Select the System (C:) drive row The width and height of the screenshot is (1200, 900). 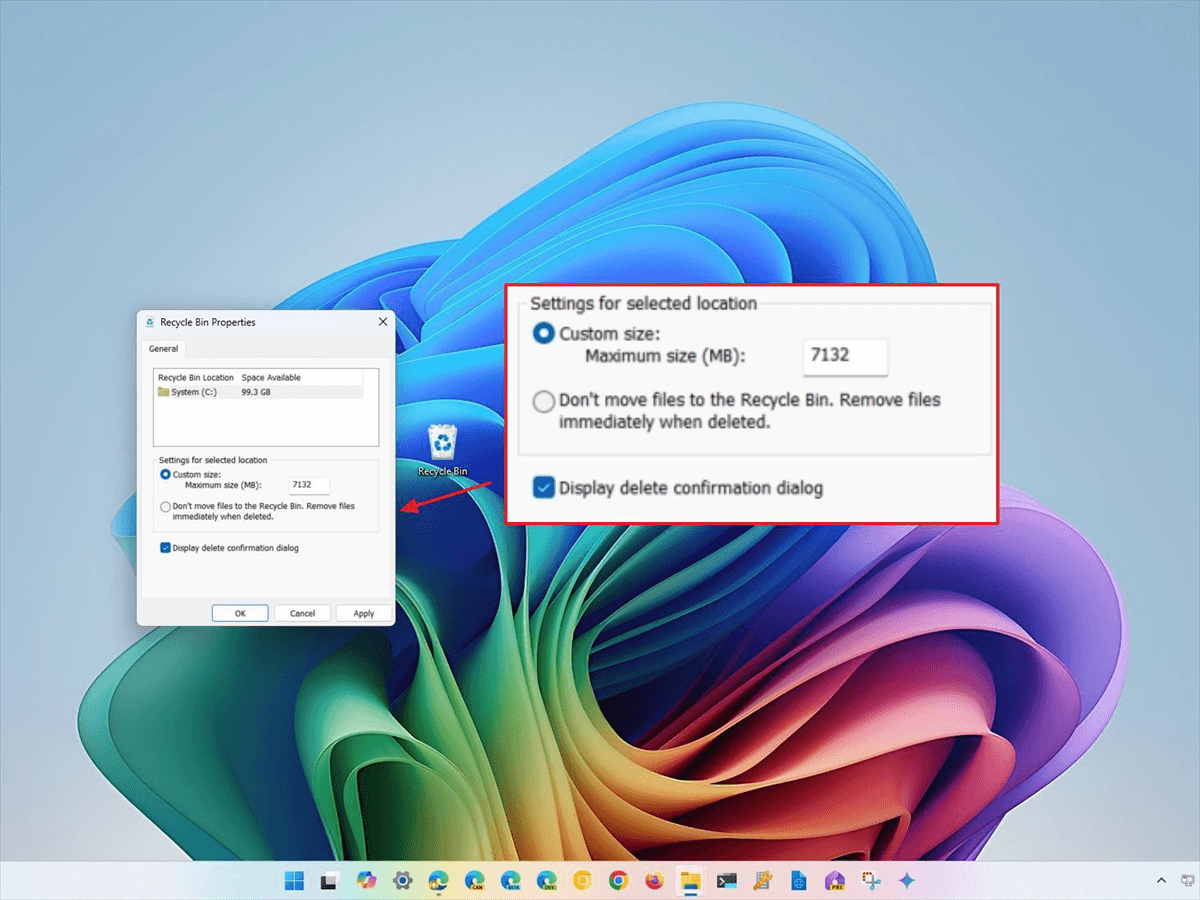click(259, 392)
